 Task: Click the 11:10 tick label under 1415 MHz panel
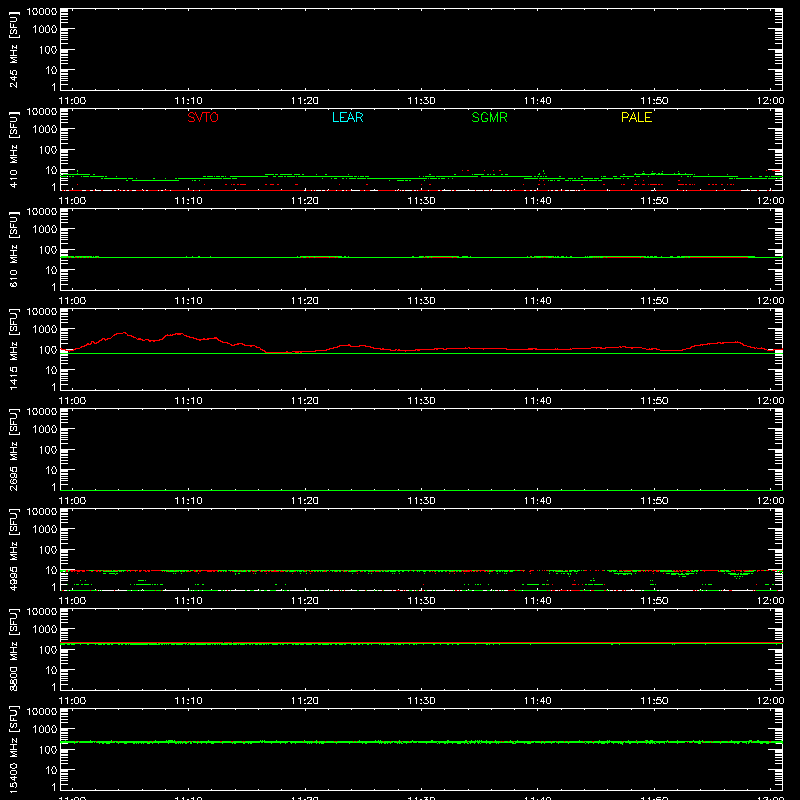188,401
